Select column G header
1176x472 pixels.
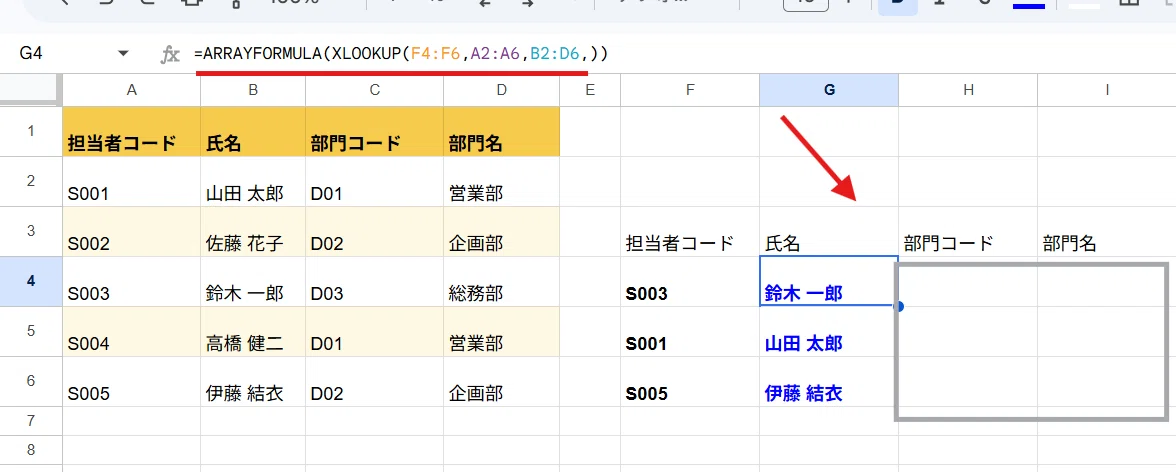[x=829, y=90]
